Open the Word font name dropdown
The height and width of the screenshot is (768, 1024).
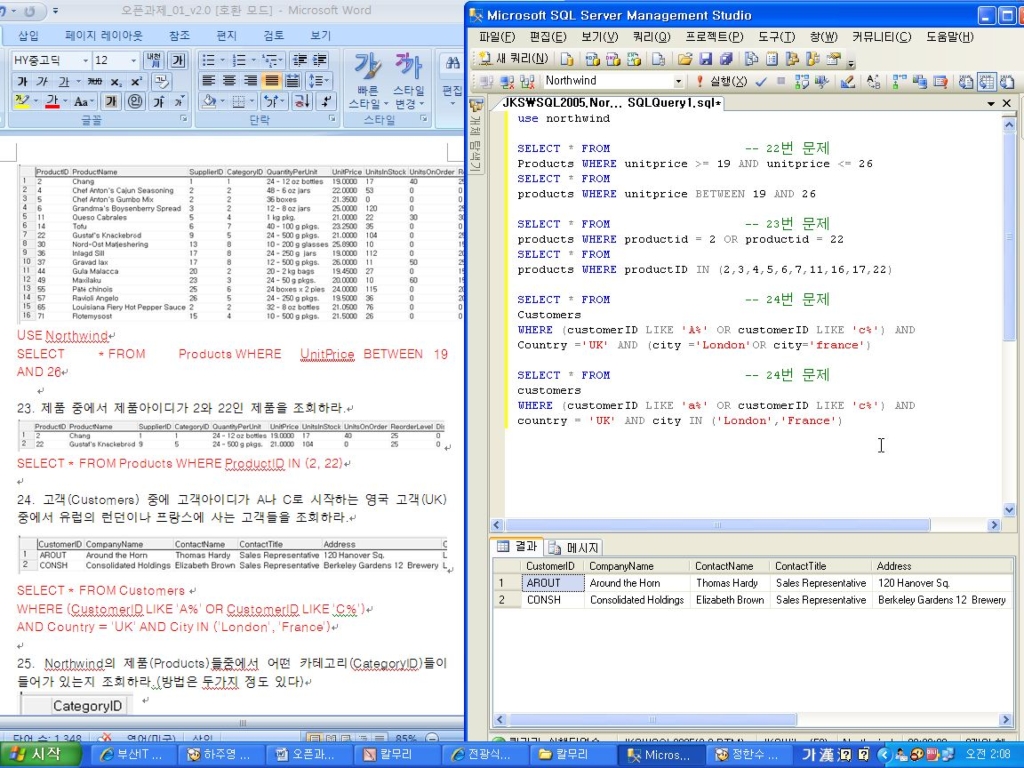pos(85,61)
